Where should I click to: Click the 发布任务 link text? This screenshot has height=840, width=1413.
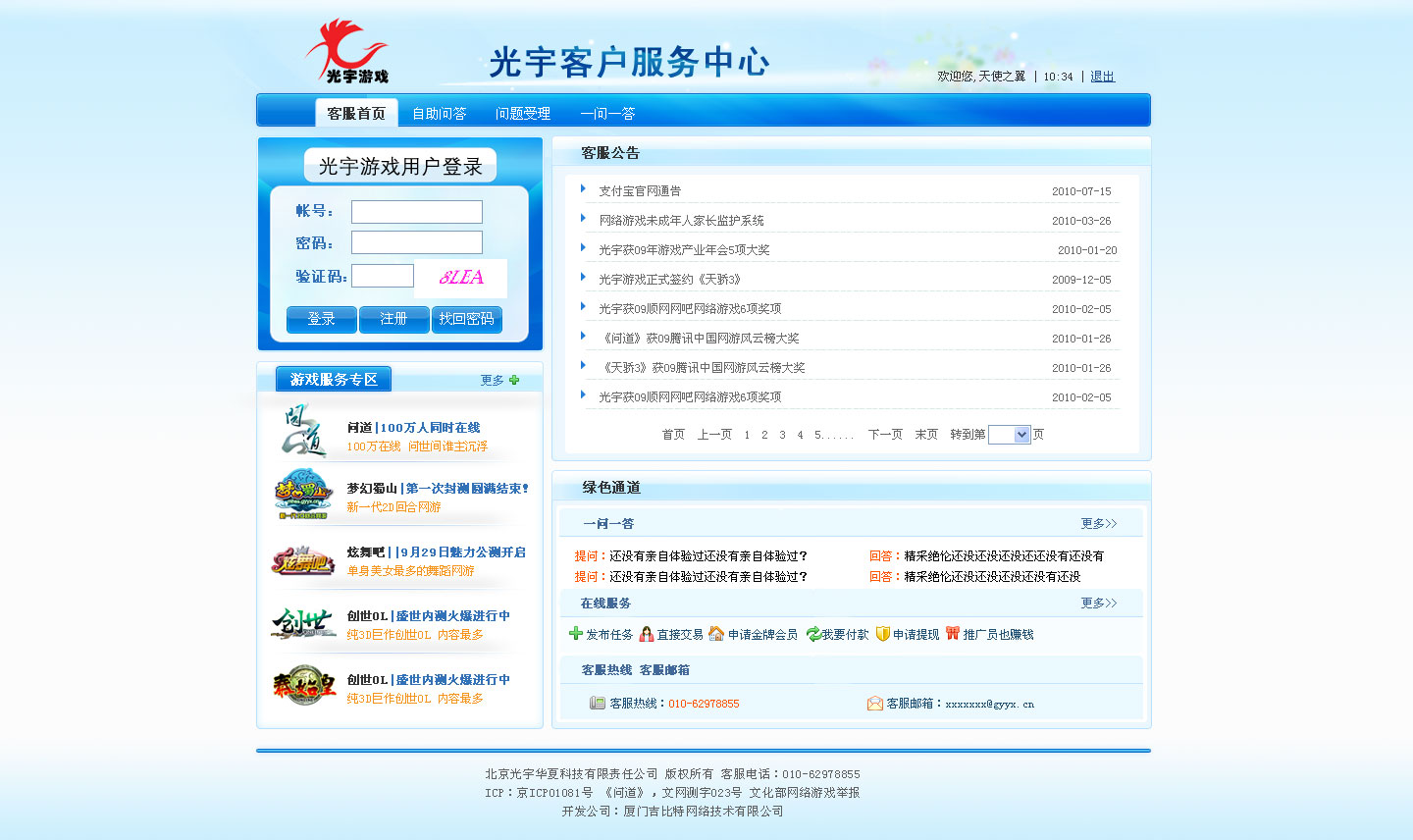[x=609, y=635]
